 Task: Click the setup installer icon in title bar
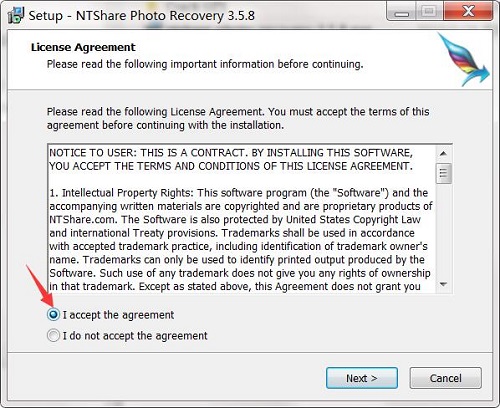tap(16, 15)
